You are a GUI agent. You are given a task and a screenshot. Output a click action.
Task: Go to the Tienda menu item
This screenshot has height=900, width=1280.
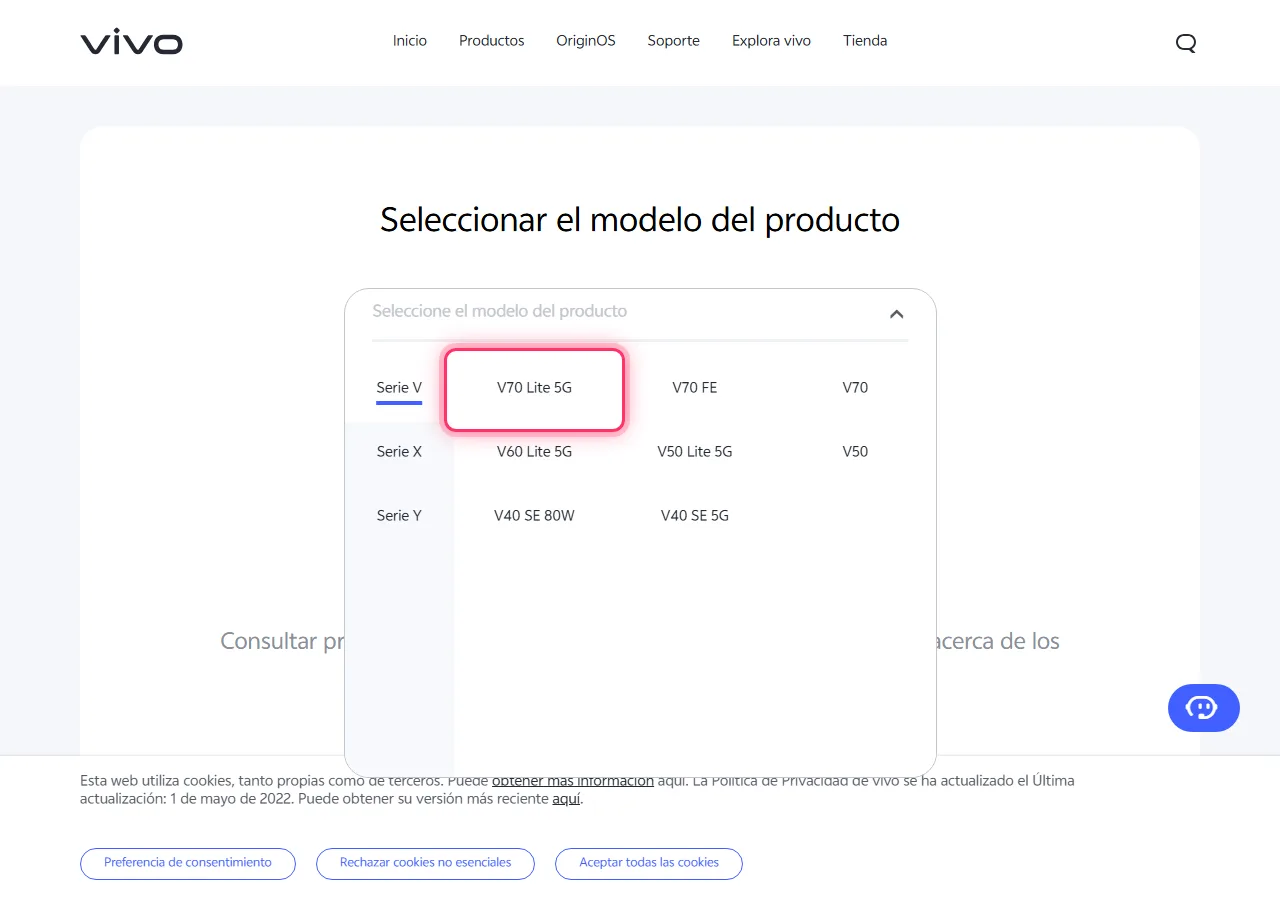click(865, 41)
